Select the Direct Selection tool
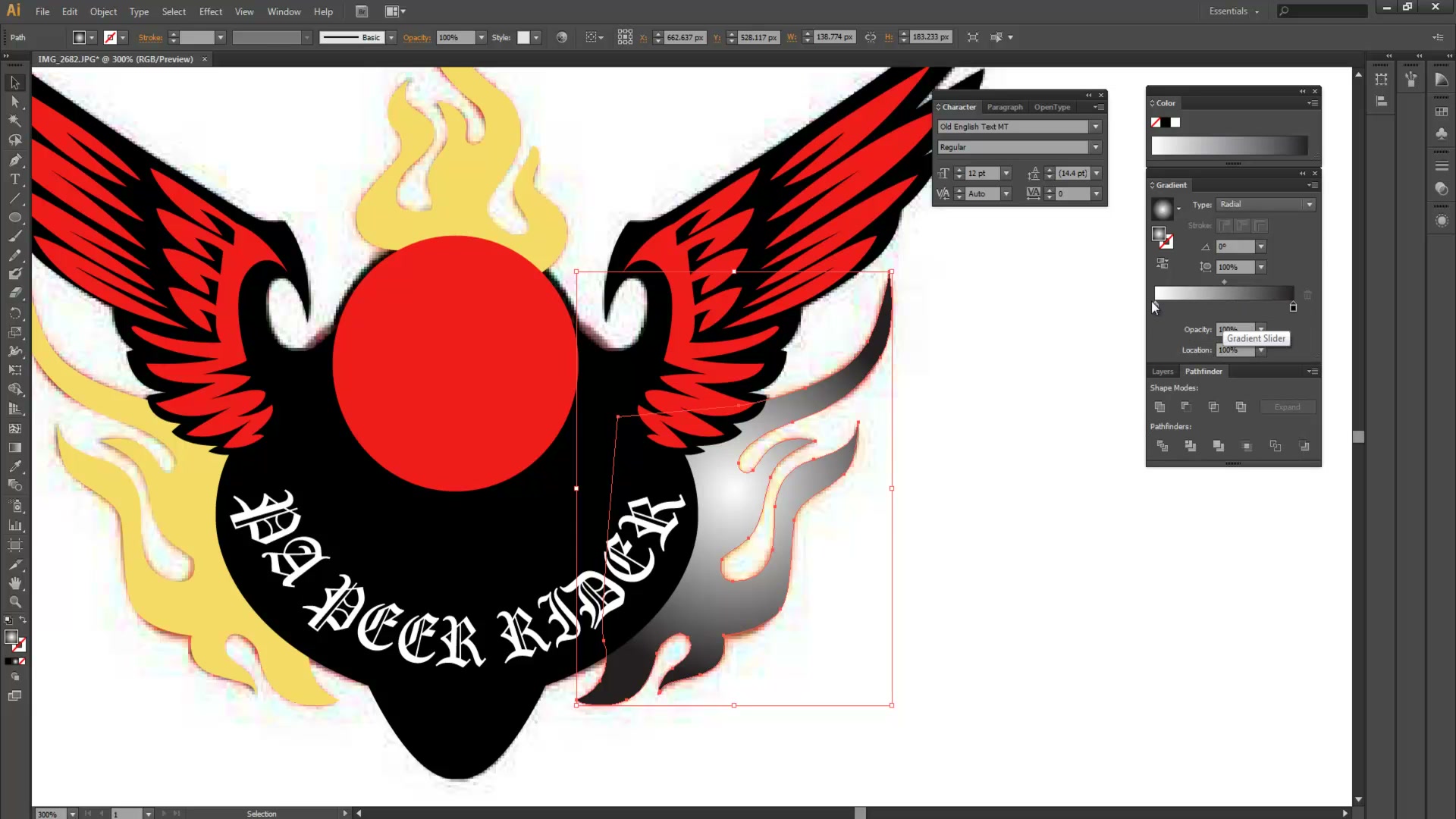Viewport: 1456px width, 819px height. 14,102
